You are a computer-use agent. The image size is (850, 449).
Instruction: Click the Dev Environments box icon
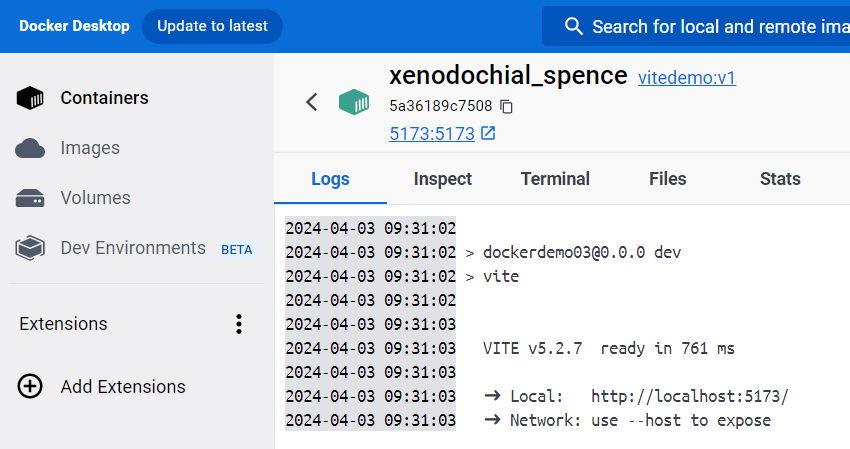point(30,248)
